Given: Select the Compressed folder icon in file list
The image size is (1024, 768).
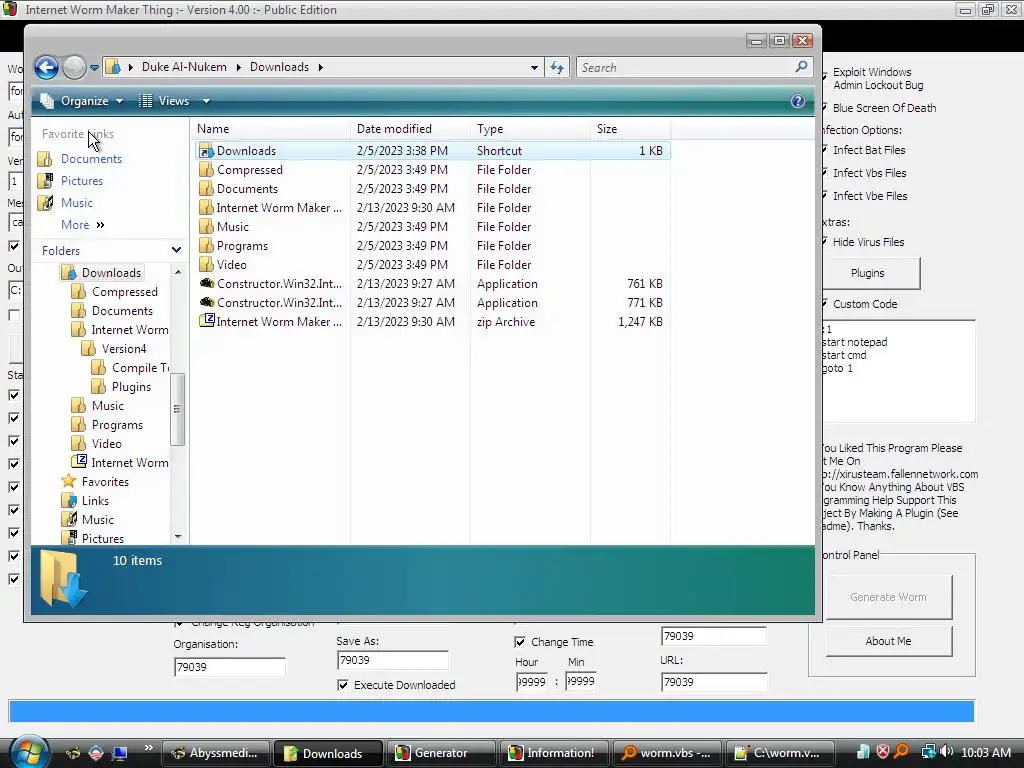Looking at the screenshot, I should point(206,170).
